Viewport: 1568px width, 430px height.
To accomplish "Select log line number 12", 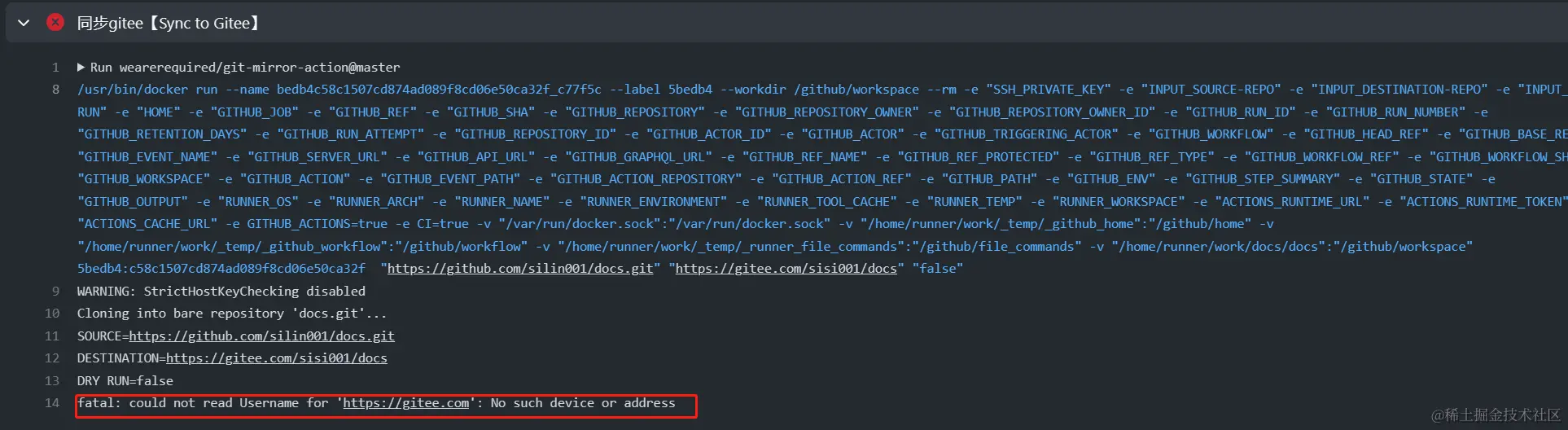I will (x=52, y=358).
